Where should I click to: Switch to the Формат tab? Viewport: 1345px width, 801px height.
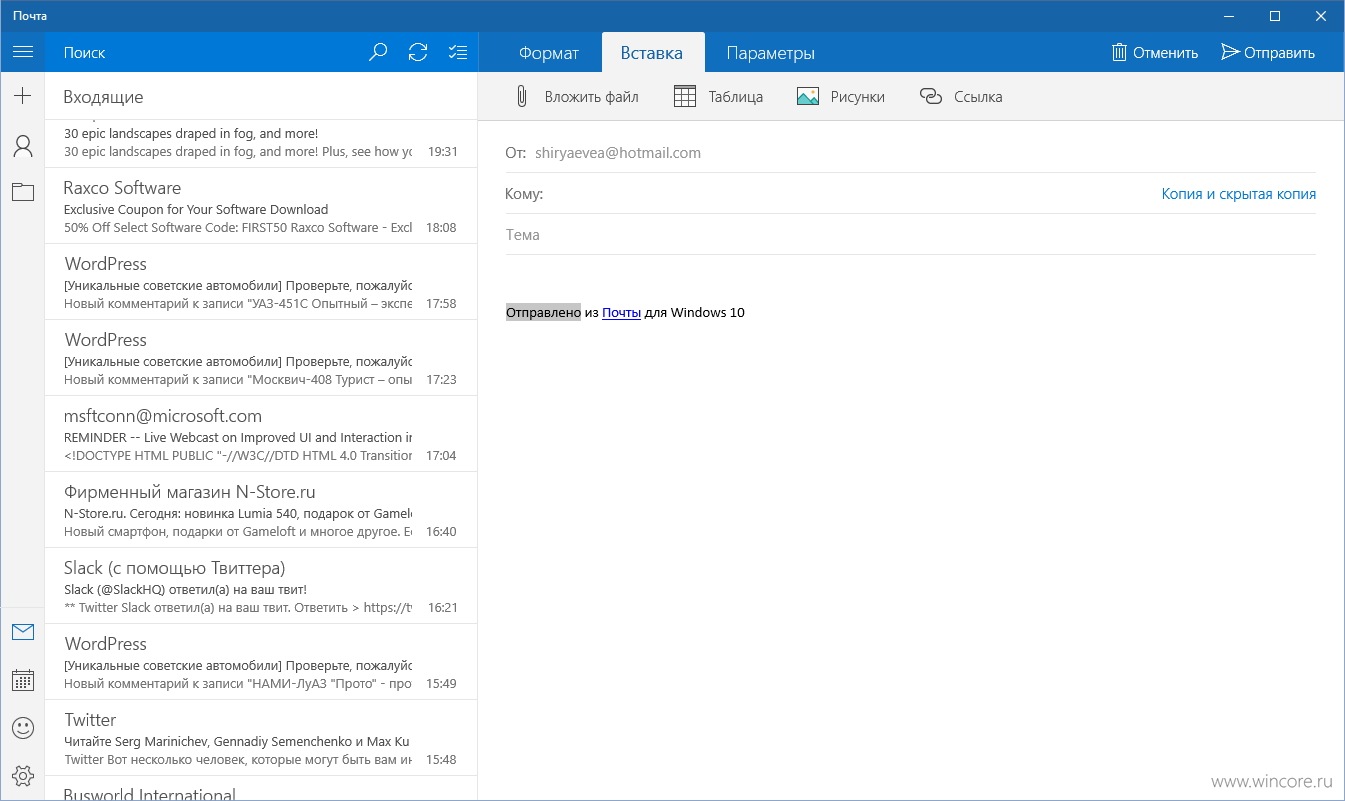point(549,53)
